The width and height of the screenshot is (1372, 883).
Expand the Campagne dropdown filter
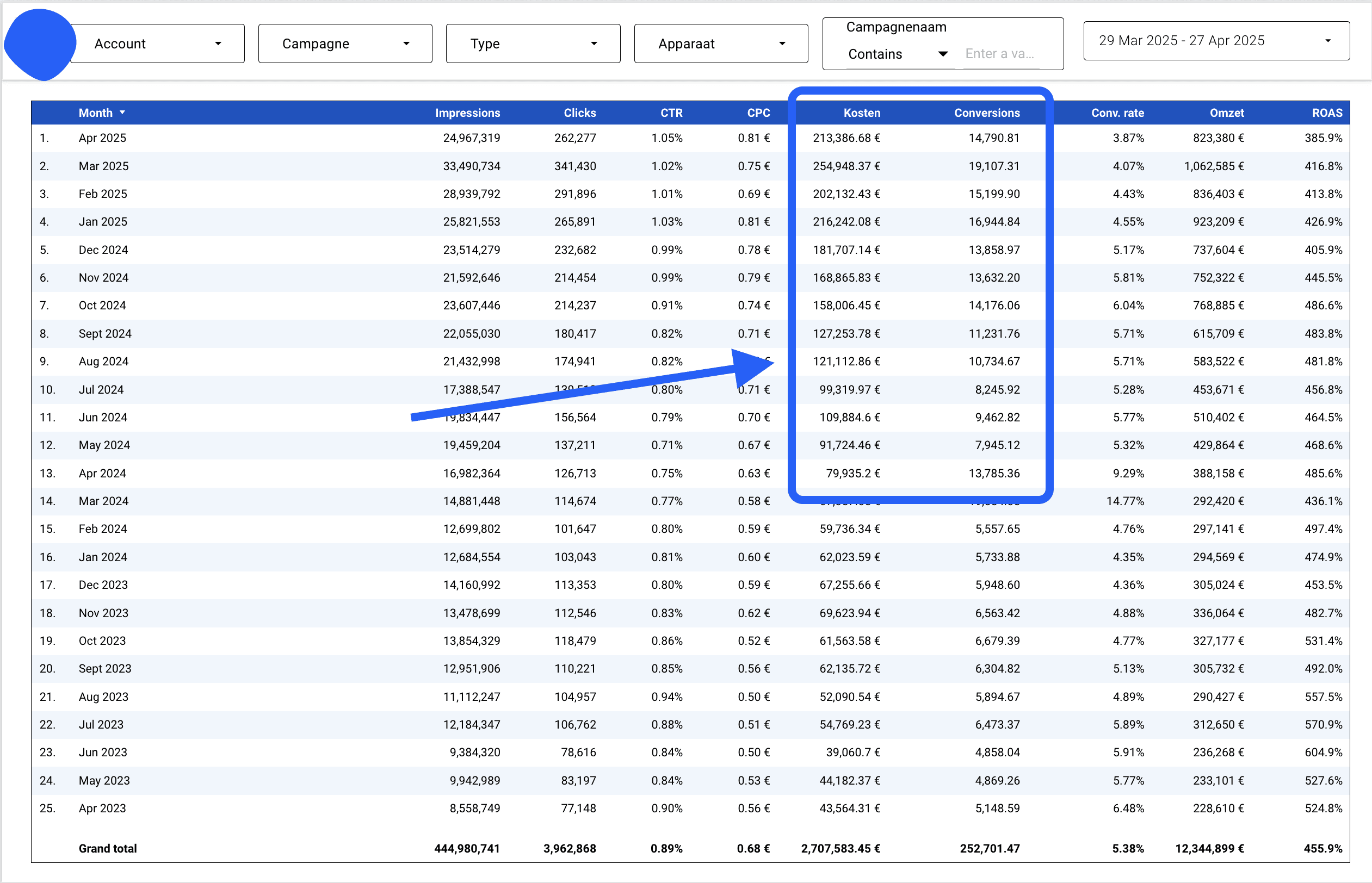pyautogui.click(x=345, y=43)
